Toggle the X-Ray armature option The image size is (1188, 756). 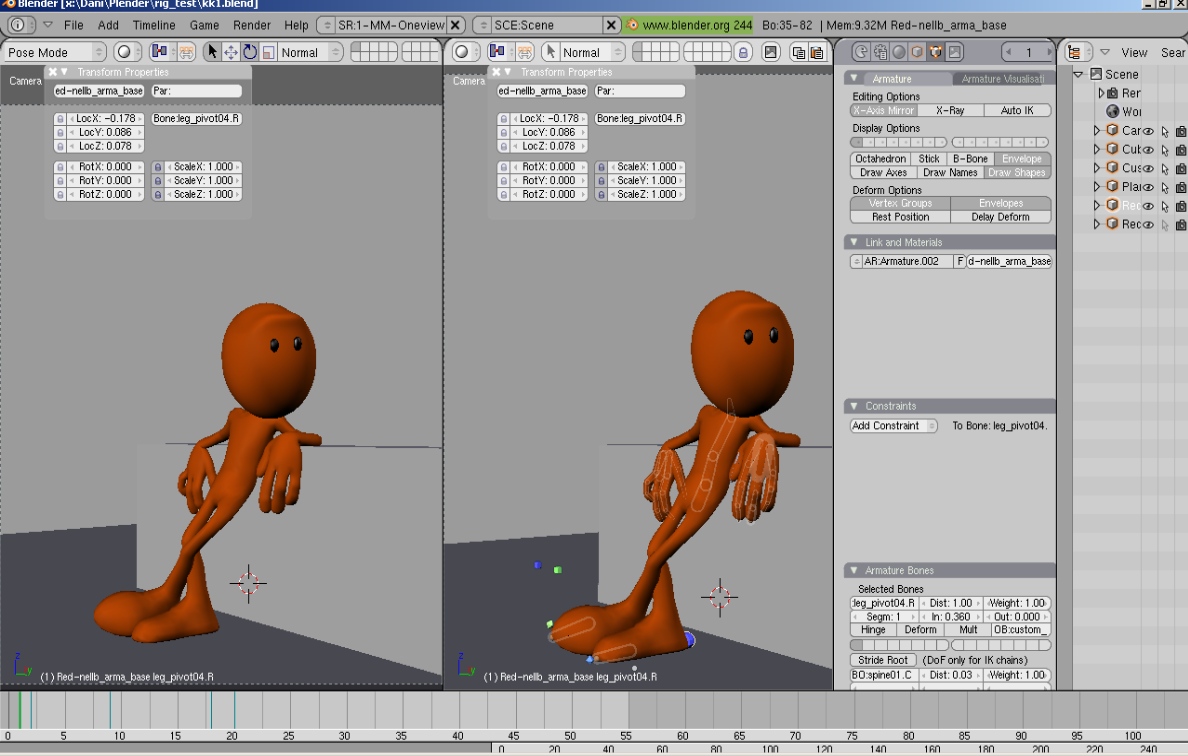coord(950,111)
